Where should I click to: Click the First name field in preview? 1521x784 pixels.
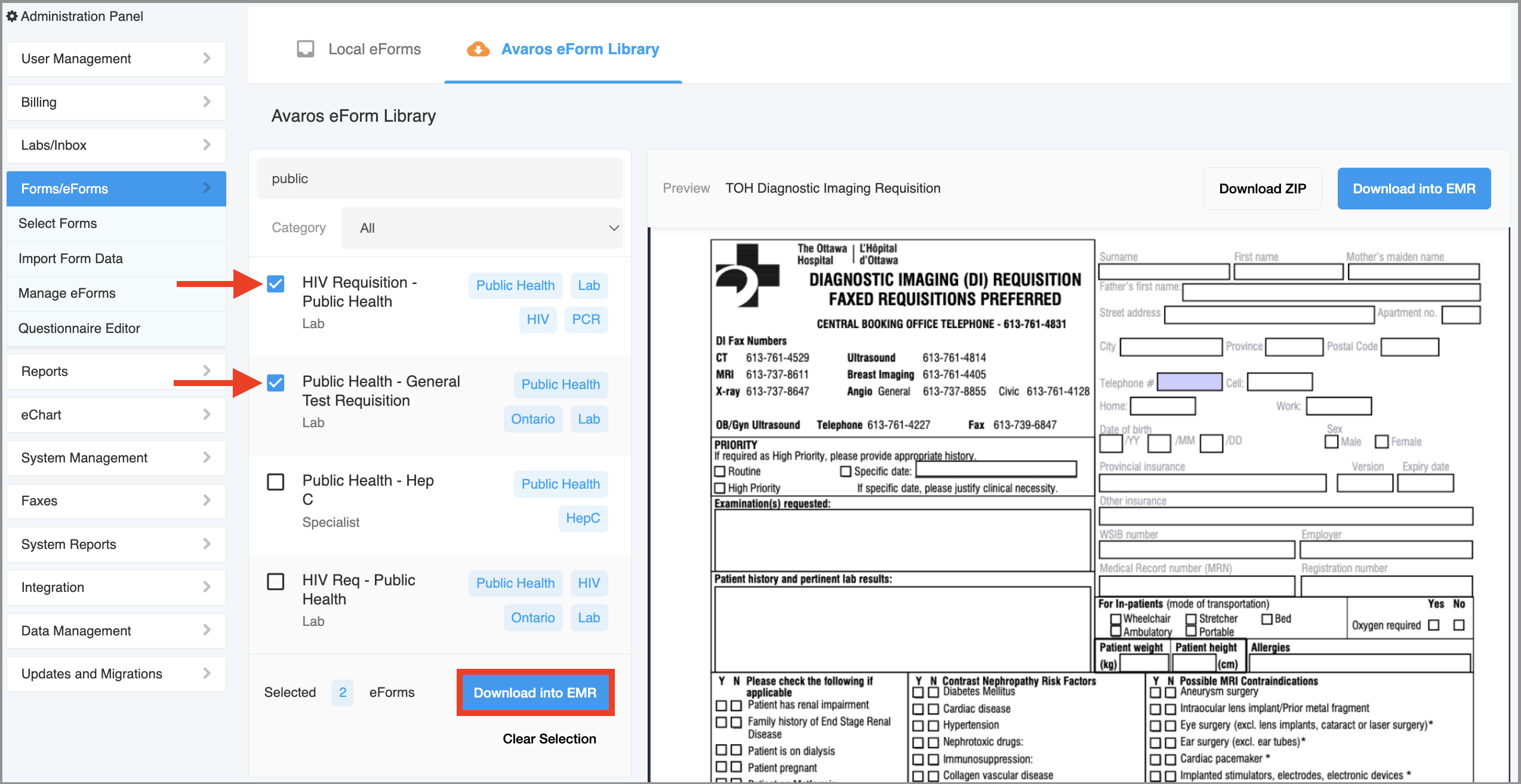[x=1288, y=271]
